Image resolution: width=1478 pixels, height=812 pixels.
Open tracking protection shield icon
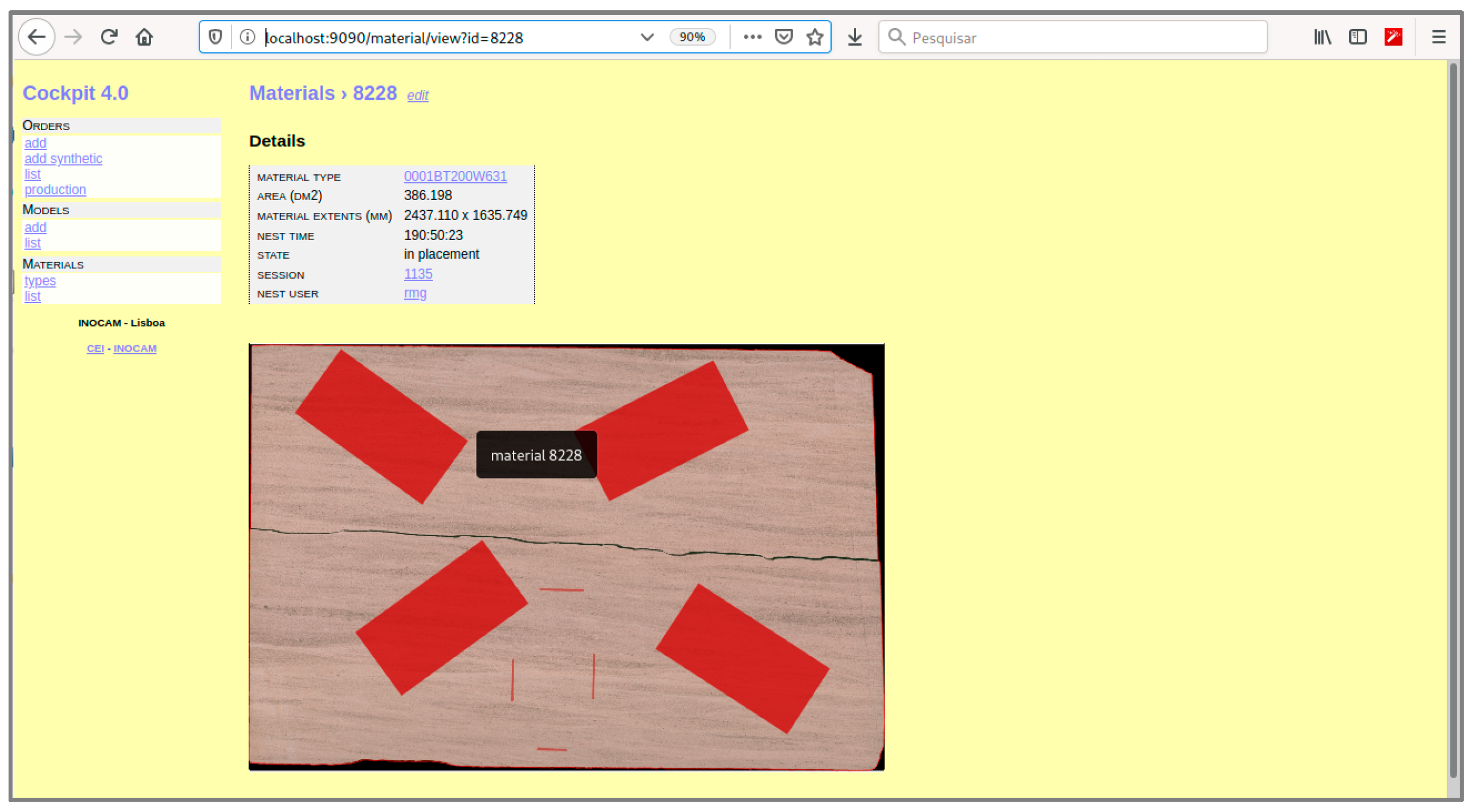coord(215,37)
